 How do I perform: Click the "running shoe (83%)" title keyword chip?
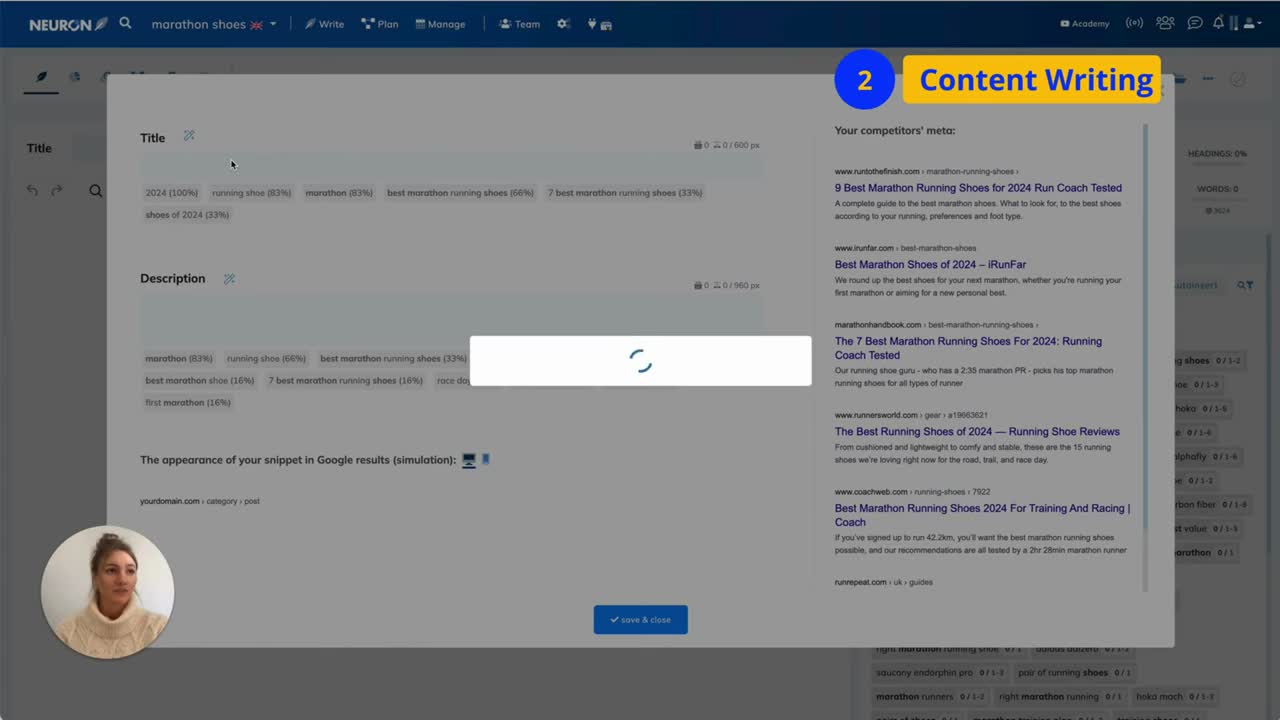pyautogui.click(x=251, y=192)
